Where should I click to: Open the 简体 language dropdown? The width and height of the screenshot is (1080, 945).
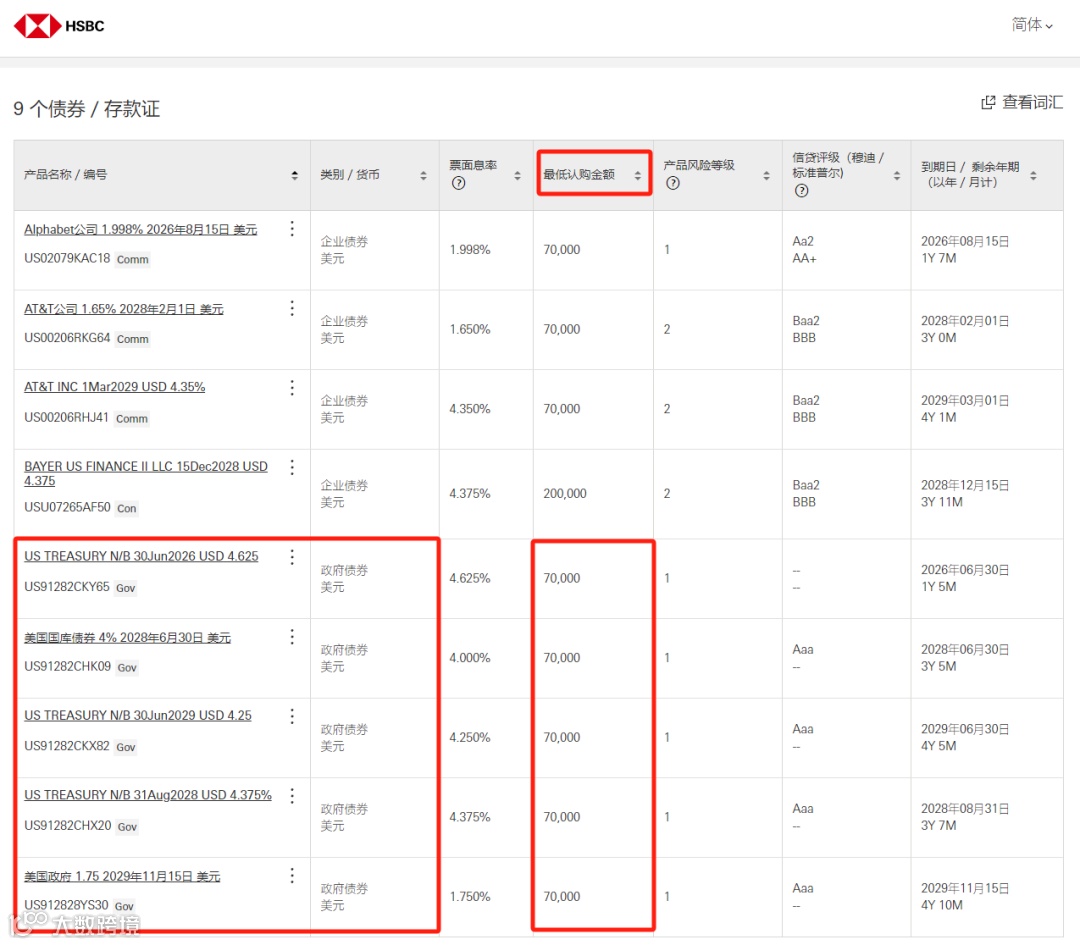(1032, 25)
